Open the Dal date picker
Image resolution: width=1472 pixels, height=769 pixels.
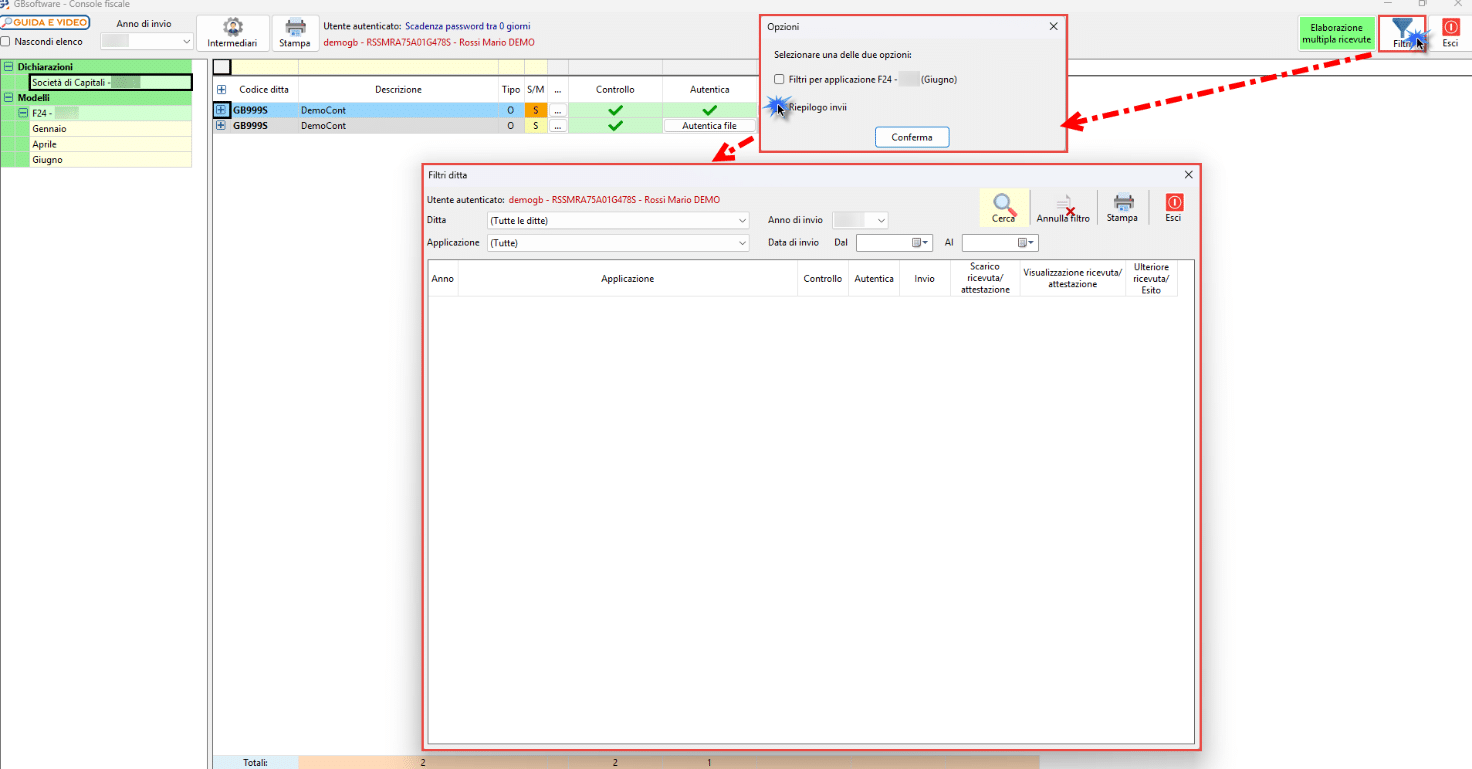920,243
